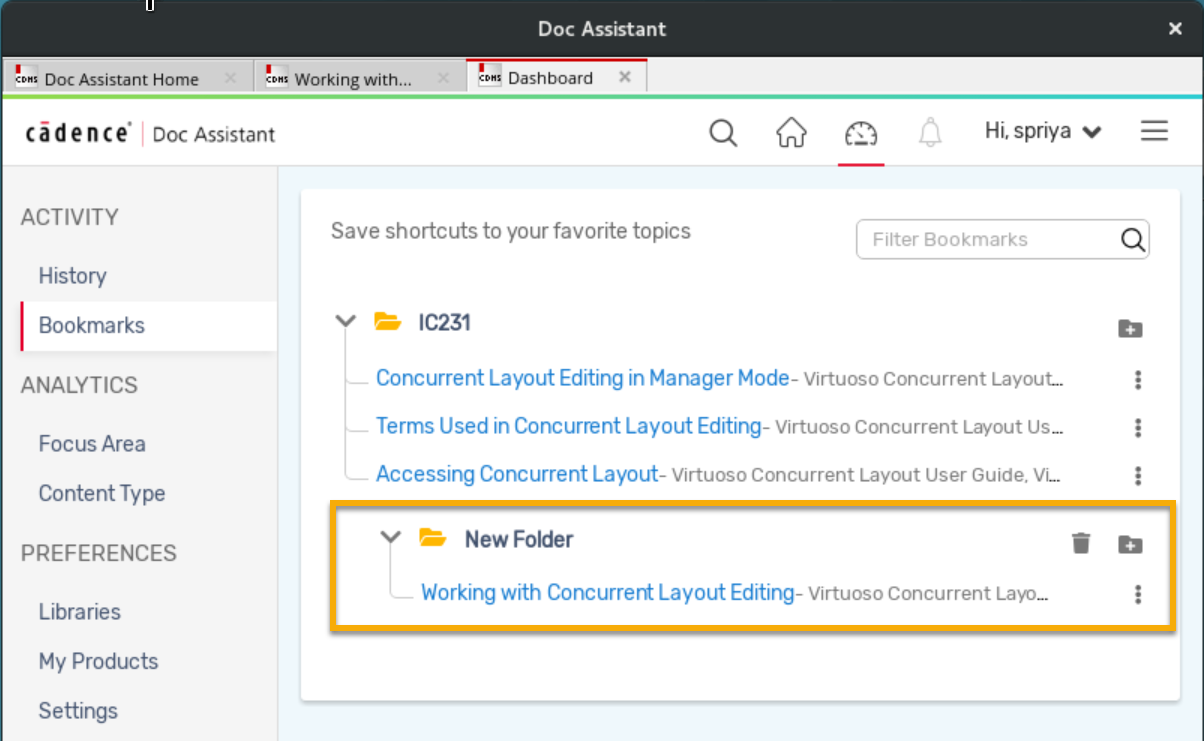Open the notifications bell icon
This screenshot has width=1204, height=741.
point(930,133)
